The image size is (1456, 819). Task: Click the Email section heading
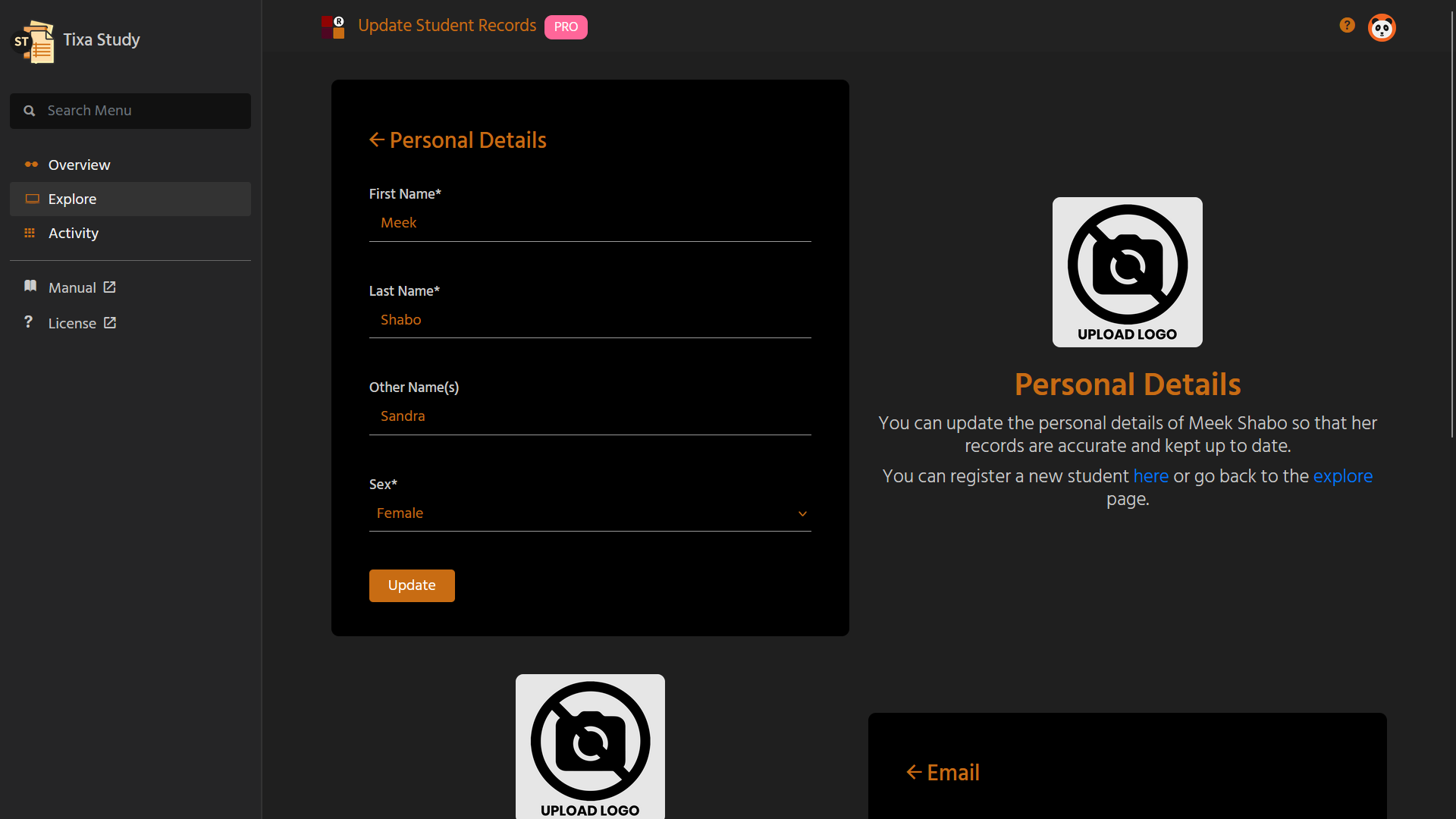(x=953, y=773)
